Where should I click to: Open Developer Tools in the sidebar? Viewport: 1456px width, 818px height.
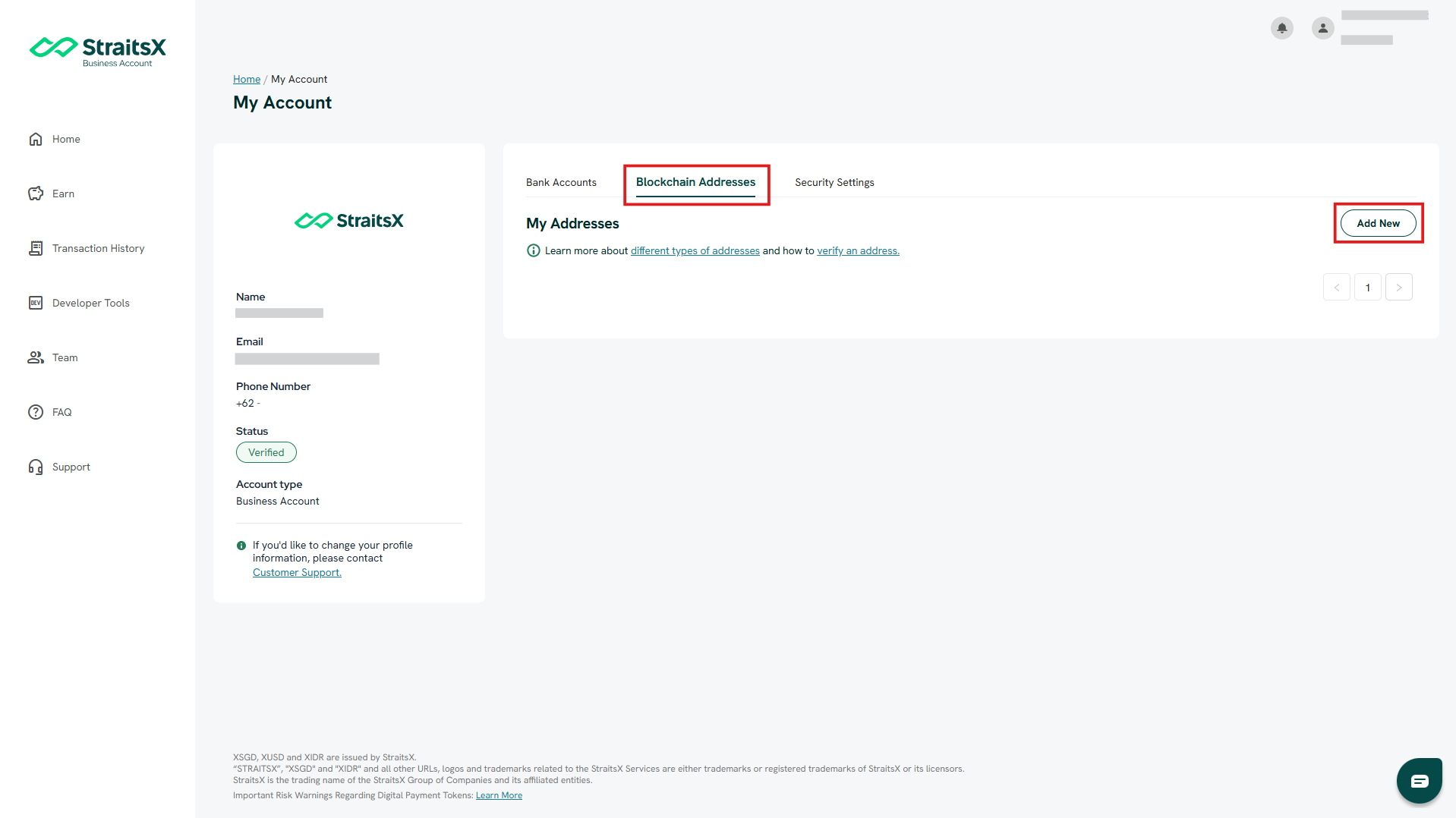point(90,303)
